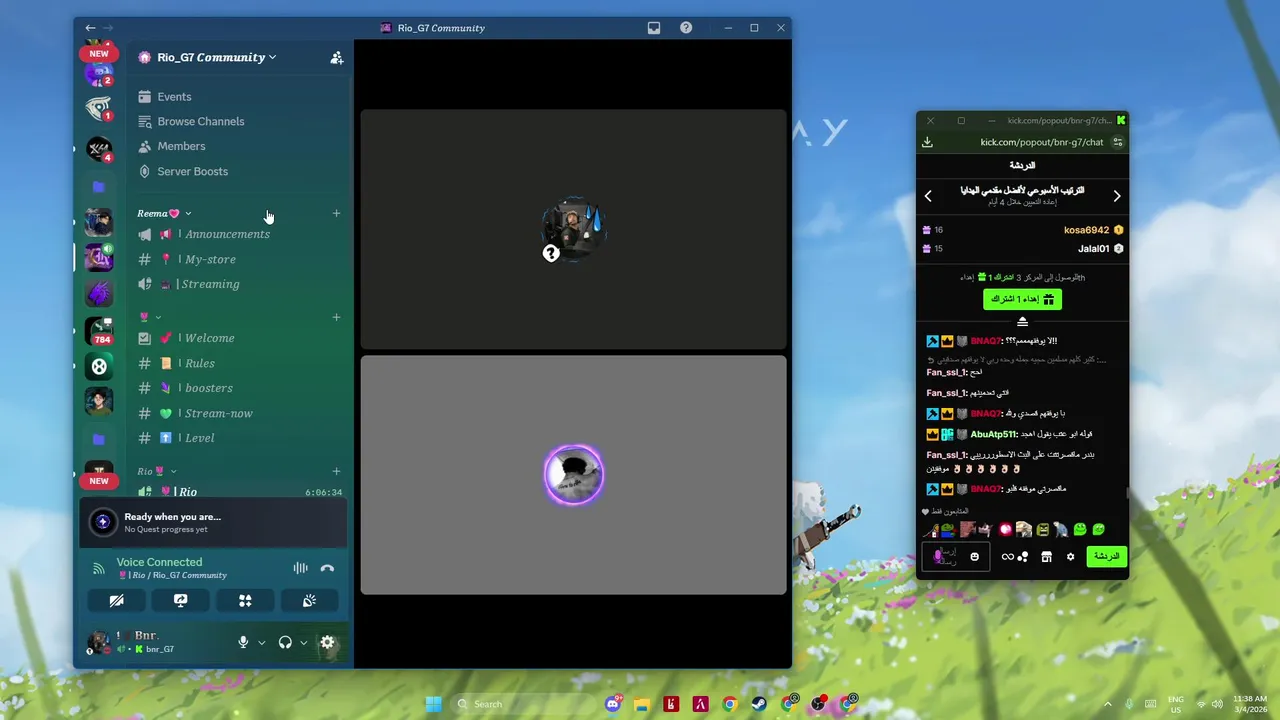Open Discord user settings gear
The height and width of the screenshot is (720, 1280).
(x=327, y=642)
